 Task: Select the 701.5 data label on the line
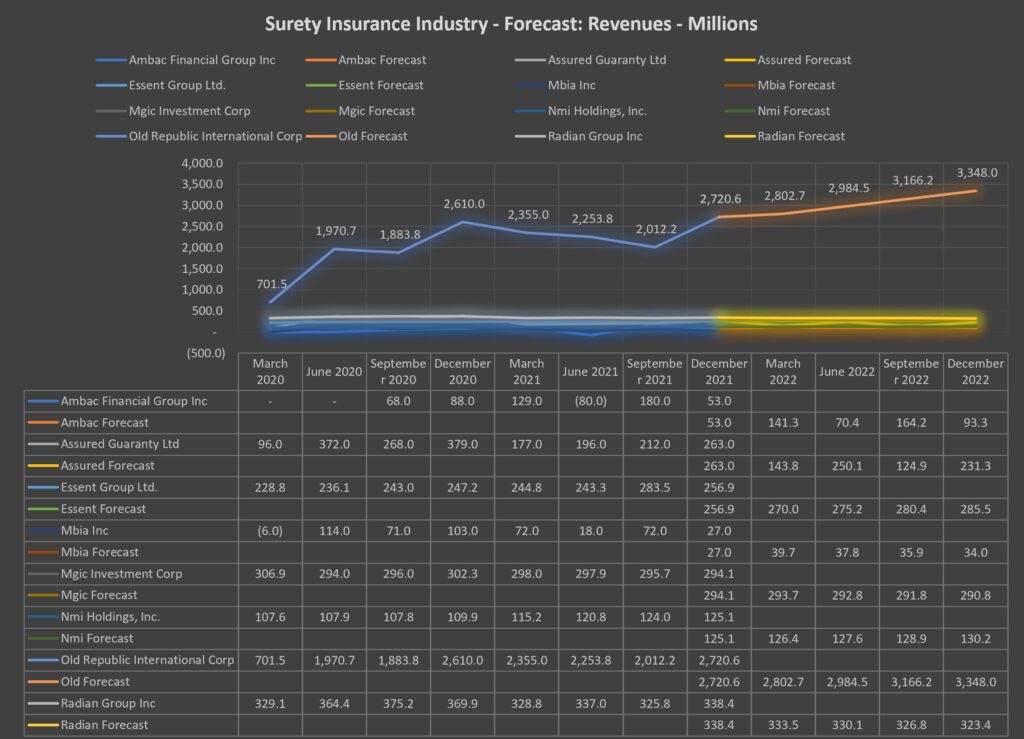click(x=271, y=284)
